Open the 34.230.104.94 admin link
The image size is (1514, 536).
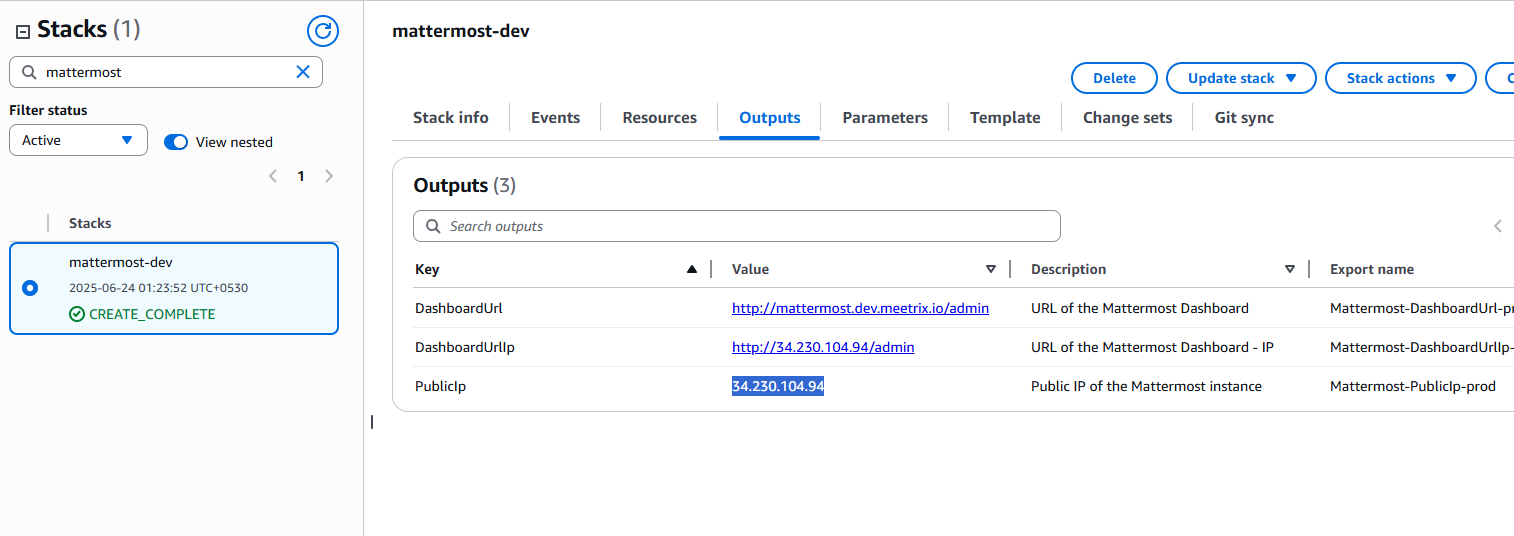tap(822, 347)
